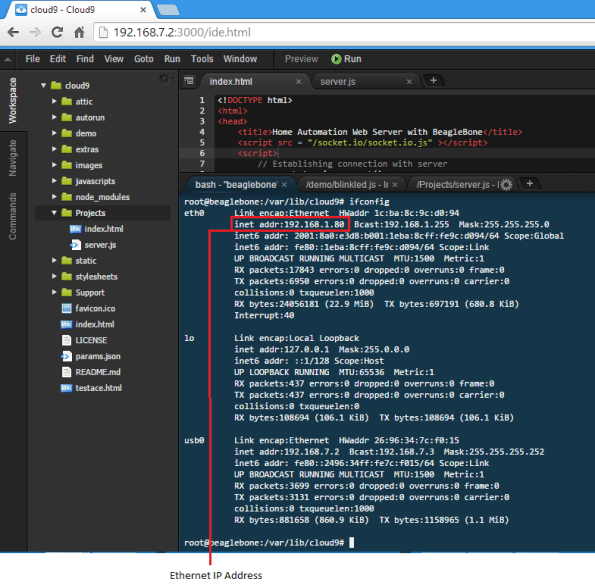595x588 pixels.
Task: Select index.html inside Projects folder
Action: [104, 229]
